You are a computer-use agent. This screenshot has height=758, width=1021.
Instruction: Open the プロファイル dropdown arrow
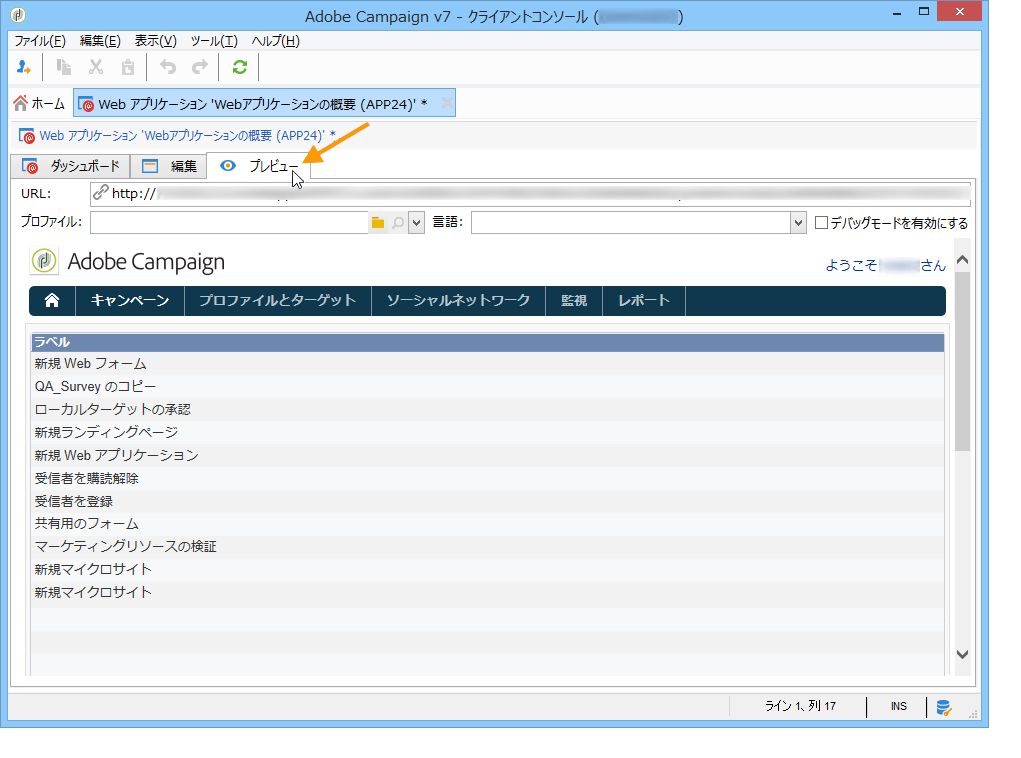[x=417, y=223]
